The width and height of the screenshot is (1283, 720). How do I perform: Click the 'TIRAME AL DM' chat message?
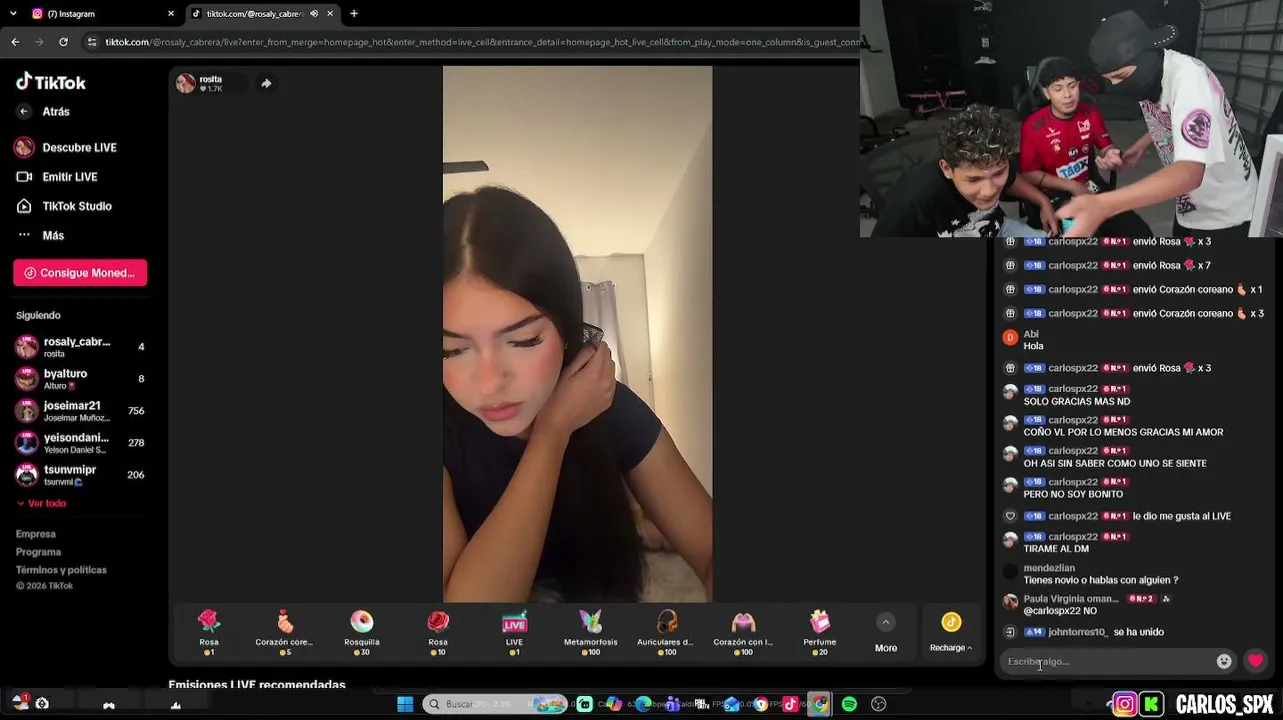(1056, 549)
